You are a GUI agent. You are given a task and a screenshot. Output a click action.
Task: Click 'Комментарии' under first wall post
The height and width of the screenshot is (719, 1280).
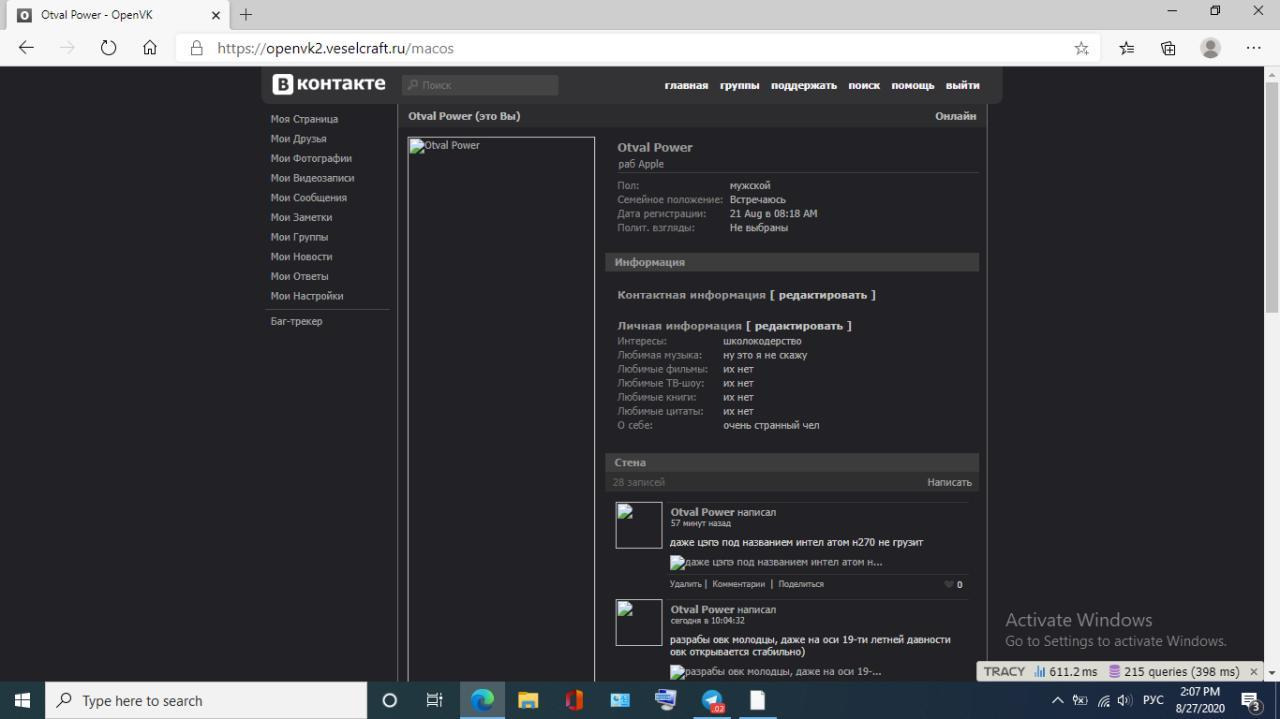click(738, 584)
